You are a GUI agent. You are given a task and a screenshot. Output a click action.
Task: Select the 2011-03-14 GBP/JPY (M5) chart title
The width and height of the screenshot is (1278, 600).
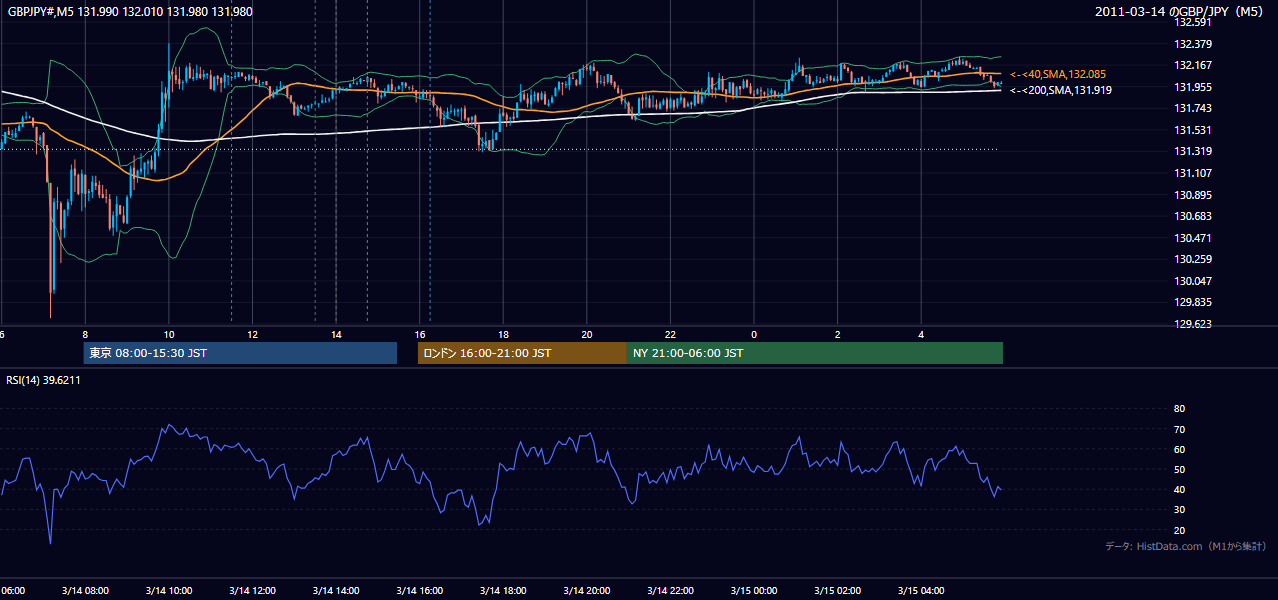pos(1181,11)
